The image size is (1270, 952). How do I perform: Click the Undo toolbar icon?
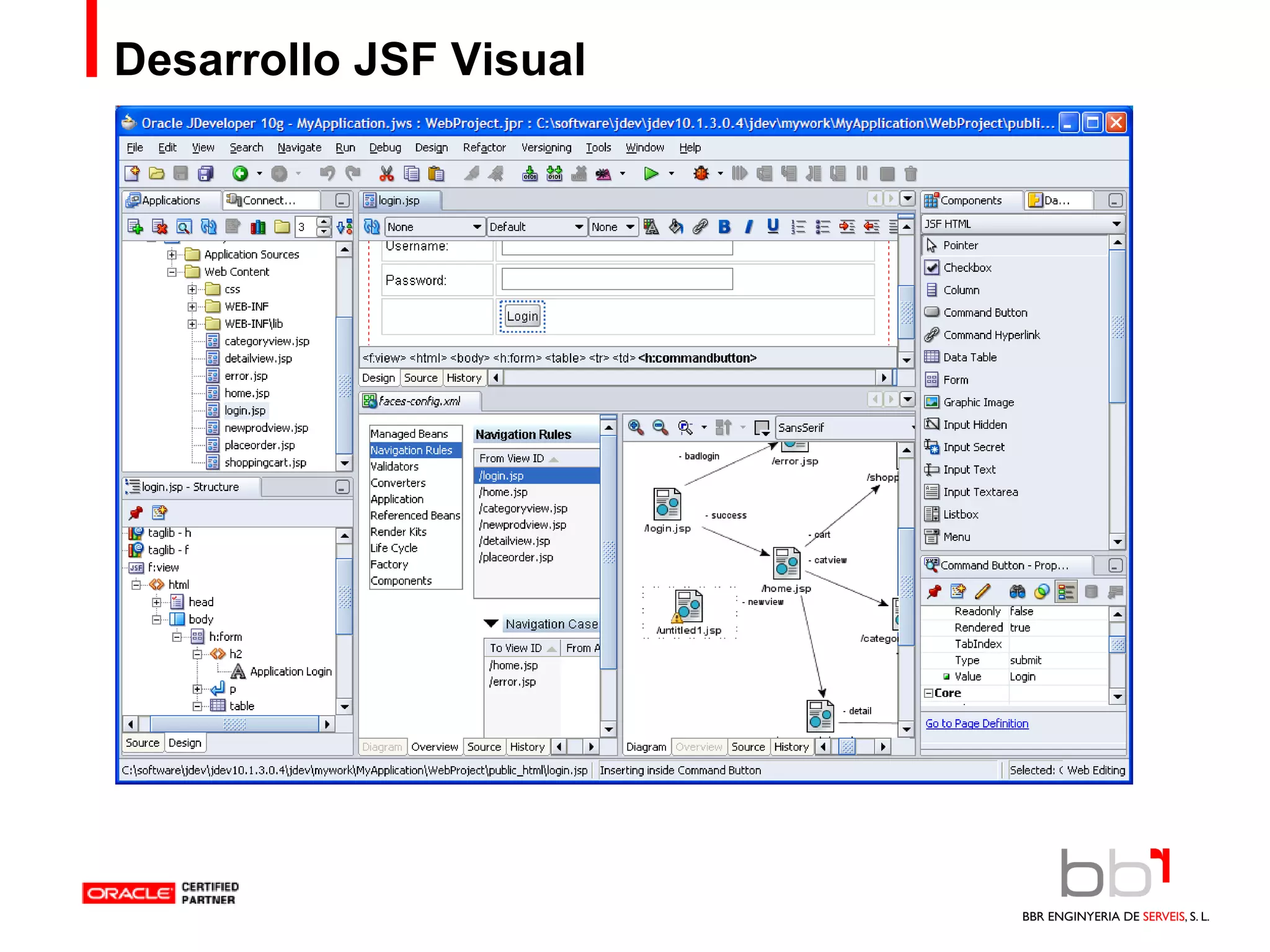[327, 174]
